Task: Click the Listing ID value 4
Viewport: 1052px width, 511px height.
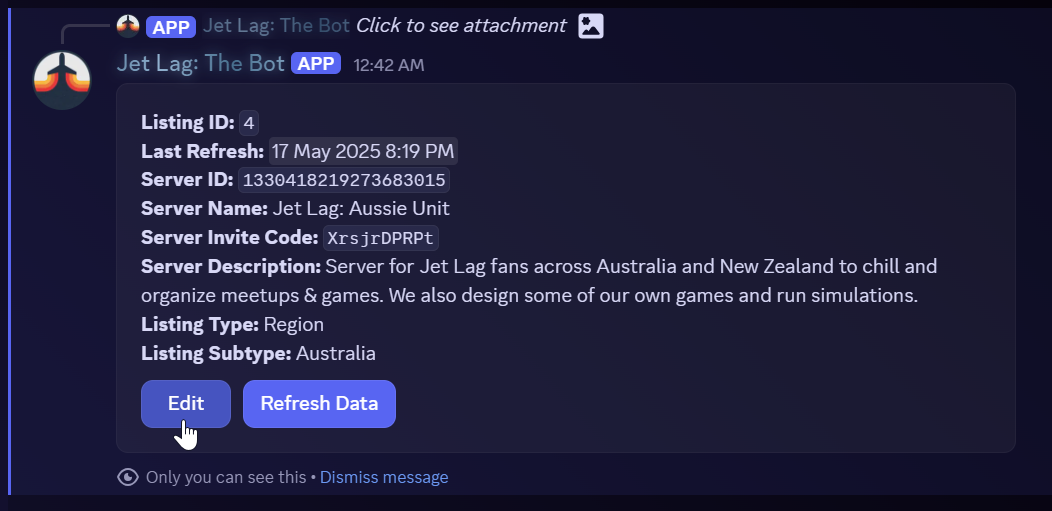Action: tap(249, 123)
